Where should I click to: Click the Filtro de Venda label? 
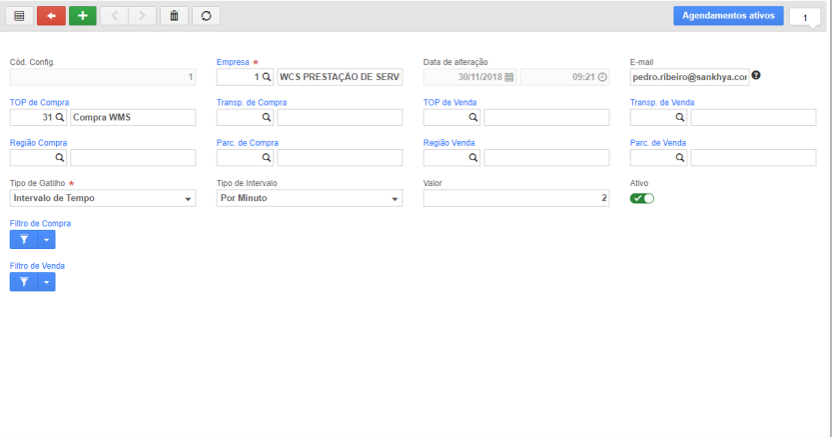(37, 266)
